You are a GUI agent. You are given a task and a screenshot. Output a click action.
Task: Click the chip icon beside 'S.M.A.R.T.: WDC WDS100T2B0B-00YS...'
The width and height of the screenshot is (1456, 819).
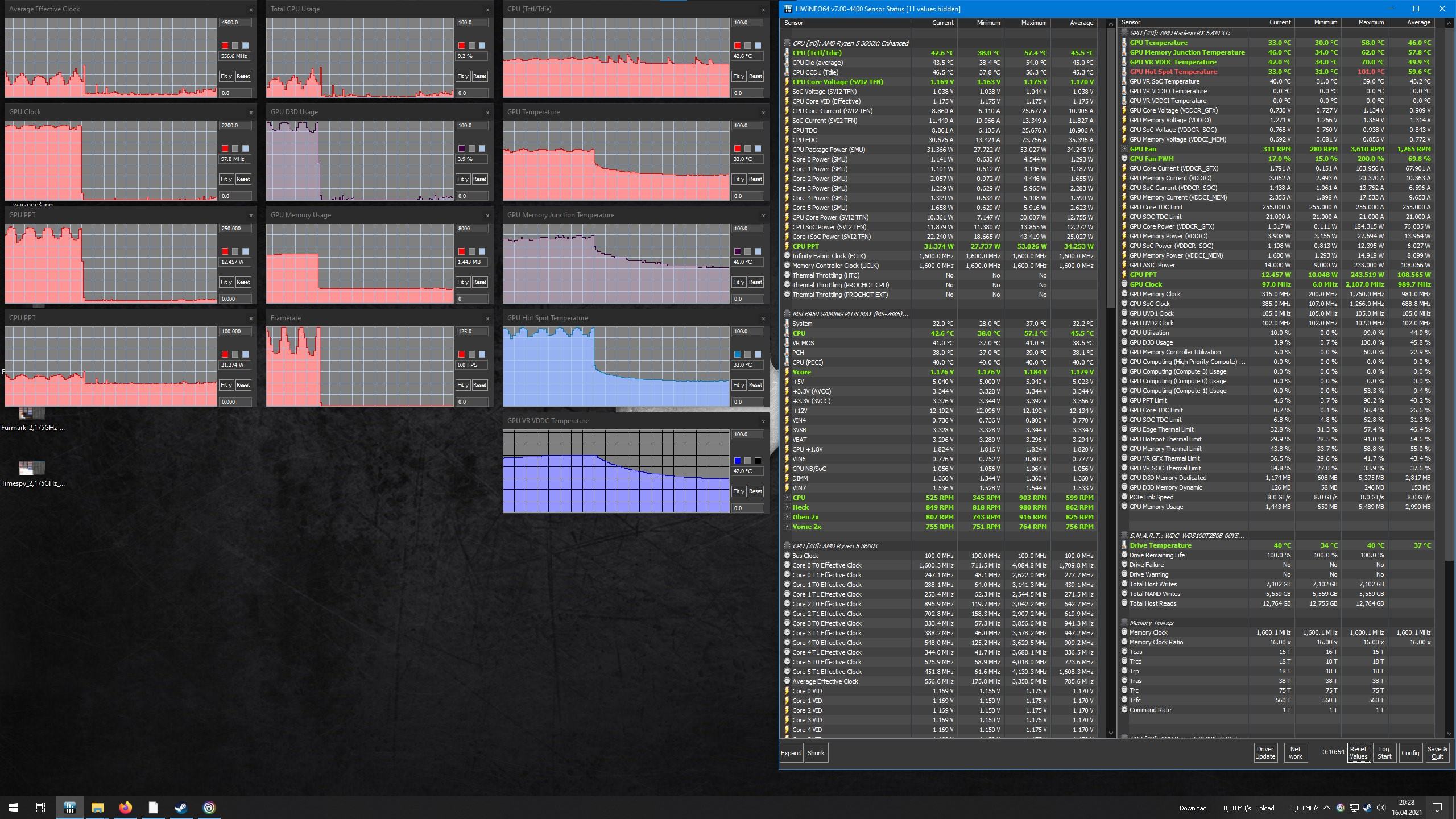(1124, 536)
